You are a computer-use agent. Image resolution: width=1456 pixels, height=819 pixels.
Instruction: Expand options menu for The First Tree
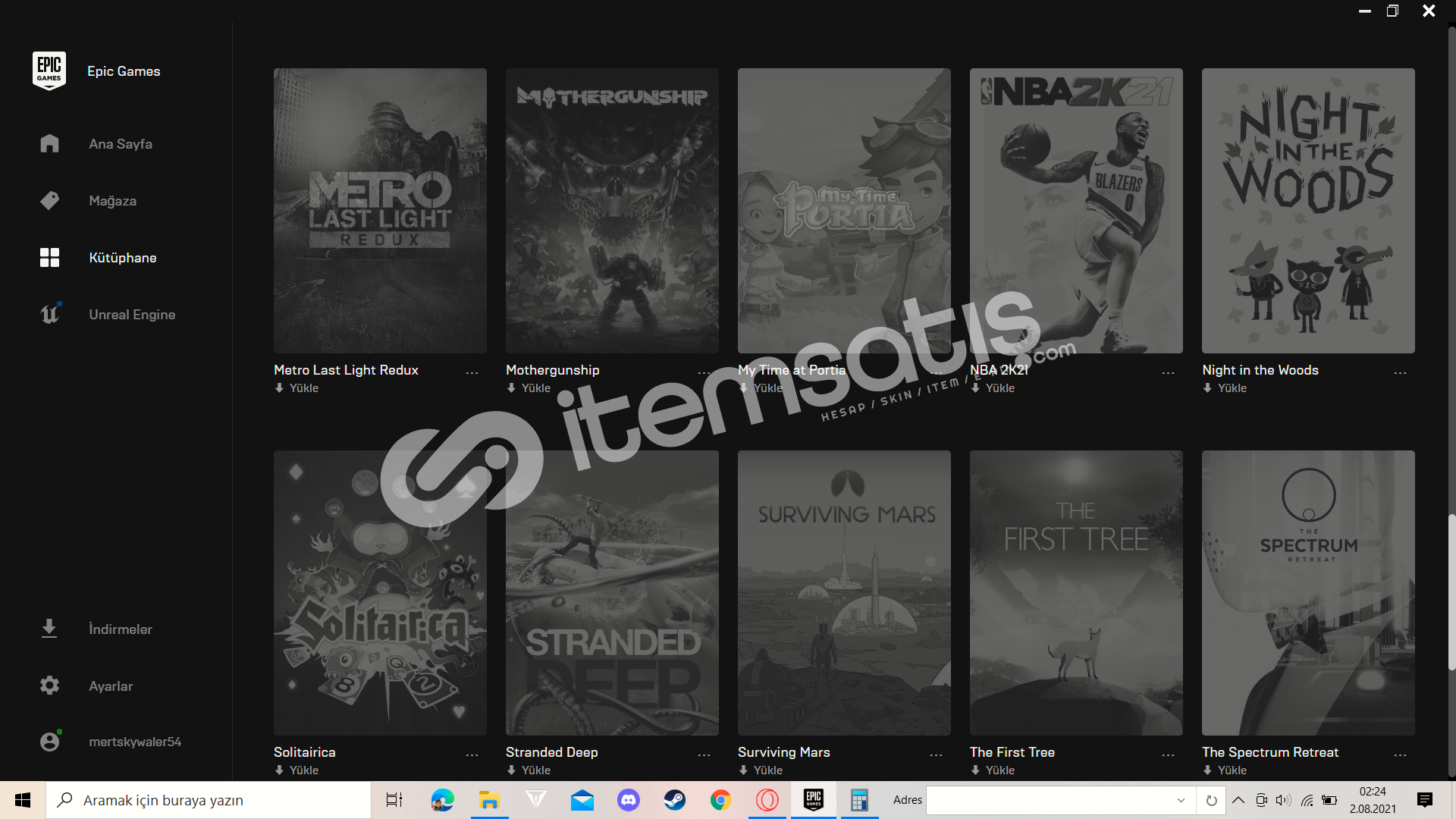click(x=1168, y=755)
